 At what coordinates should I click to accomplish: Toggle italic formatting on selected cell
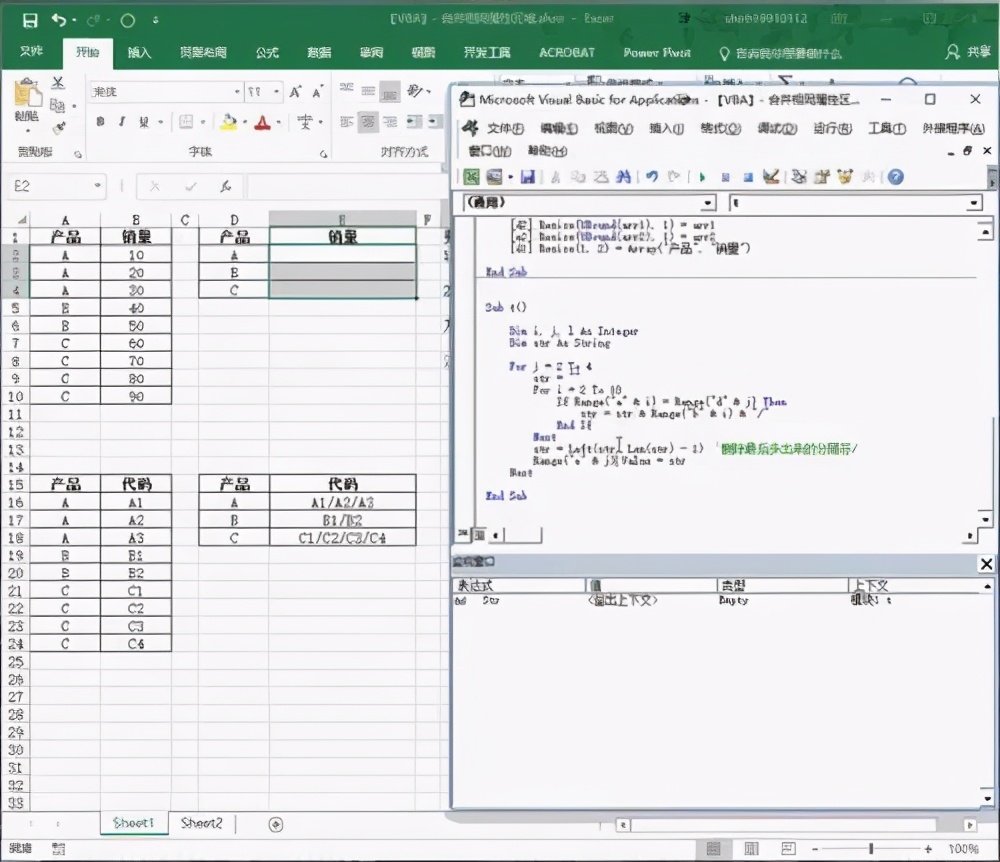tap(121, 121)
